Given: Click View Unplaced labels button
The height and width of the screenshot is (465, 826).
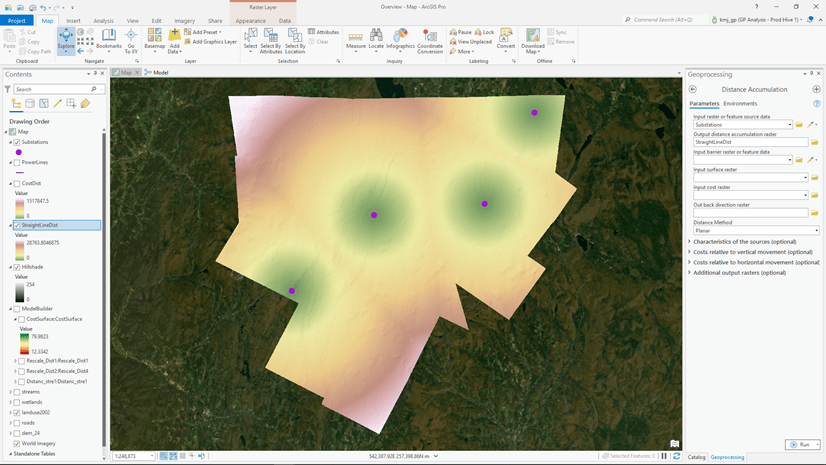Looking at the screenshot, I should [x=470, y=42].
